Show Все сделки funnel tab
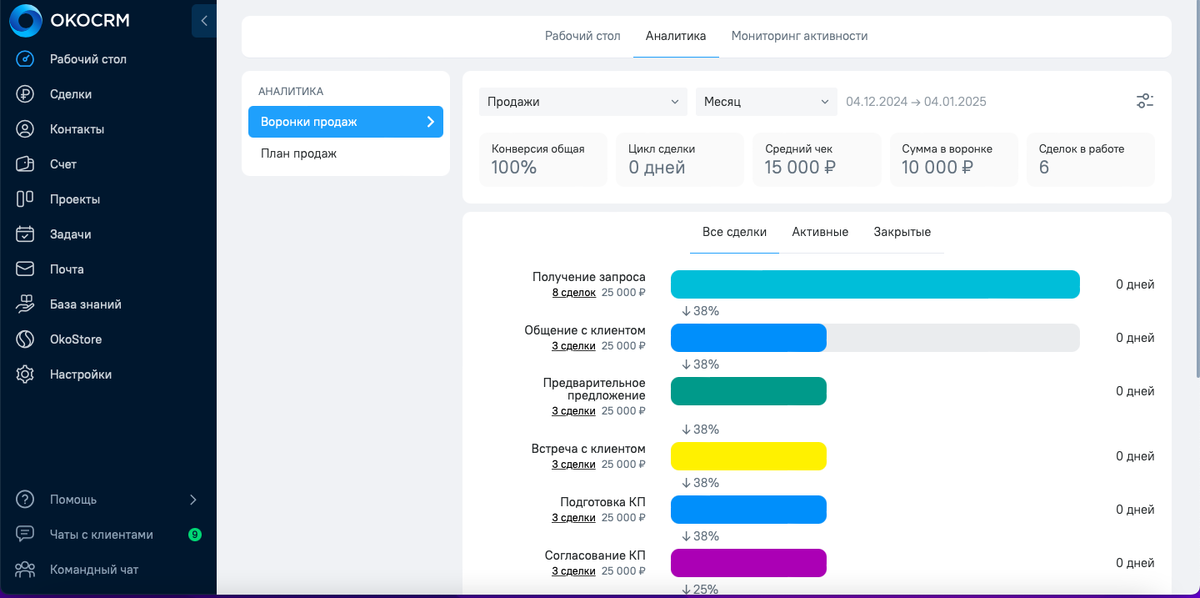 (x=734, y=232)
